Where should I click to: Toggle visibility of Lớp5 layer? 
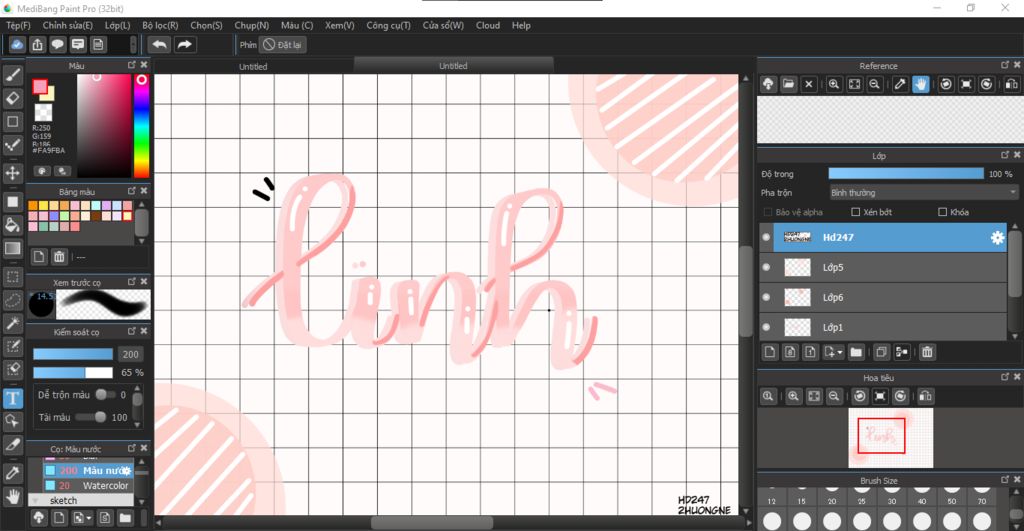766,267
